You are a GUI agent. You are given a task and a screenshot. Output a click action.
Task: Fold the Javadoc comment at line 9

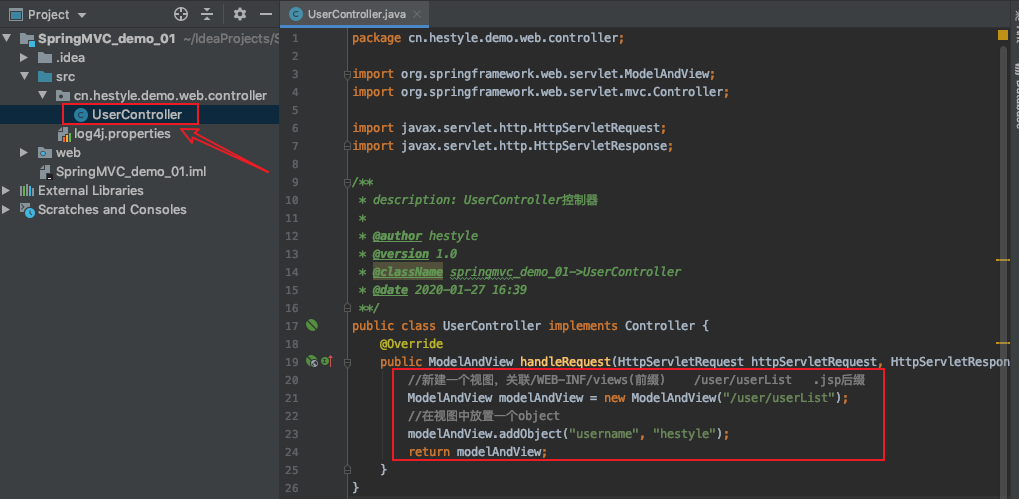coord(347,183)
